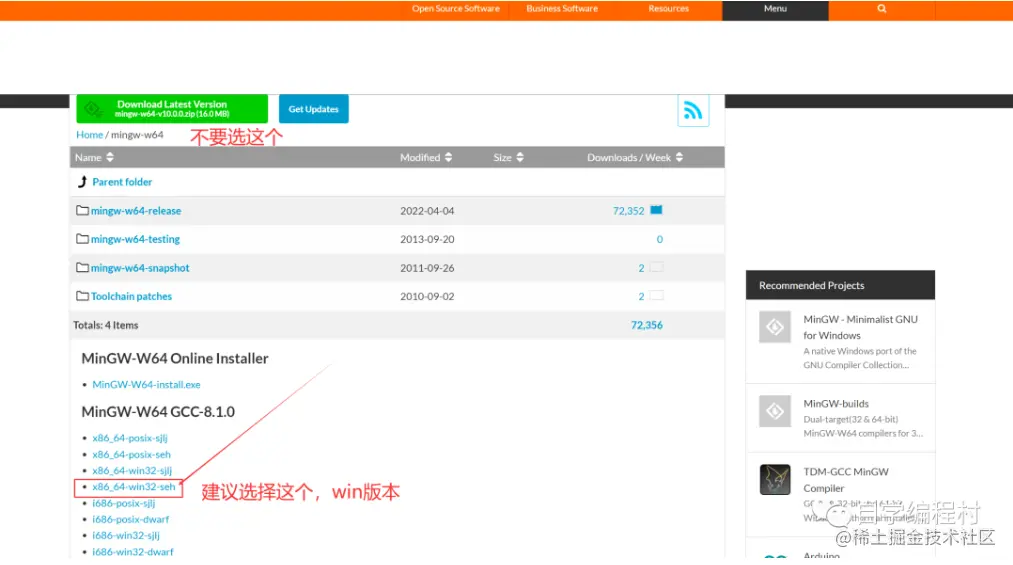Click the Get Updates button
The width and height of the screenshot is (1013, 565).
coord(313,108)
